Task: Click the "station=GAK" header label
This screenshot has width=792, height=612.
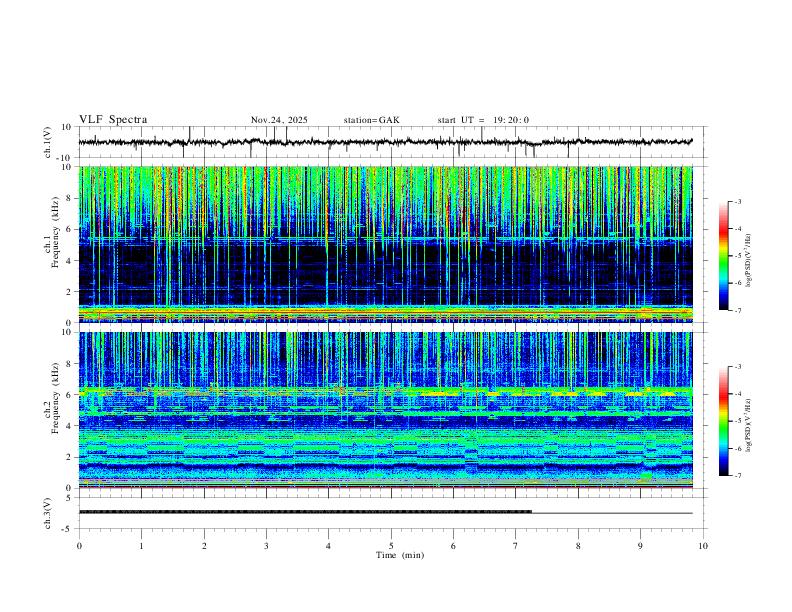Action: (371, 120)
